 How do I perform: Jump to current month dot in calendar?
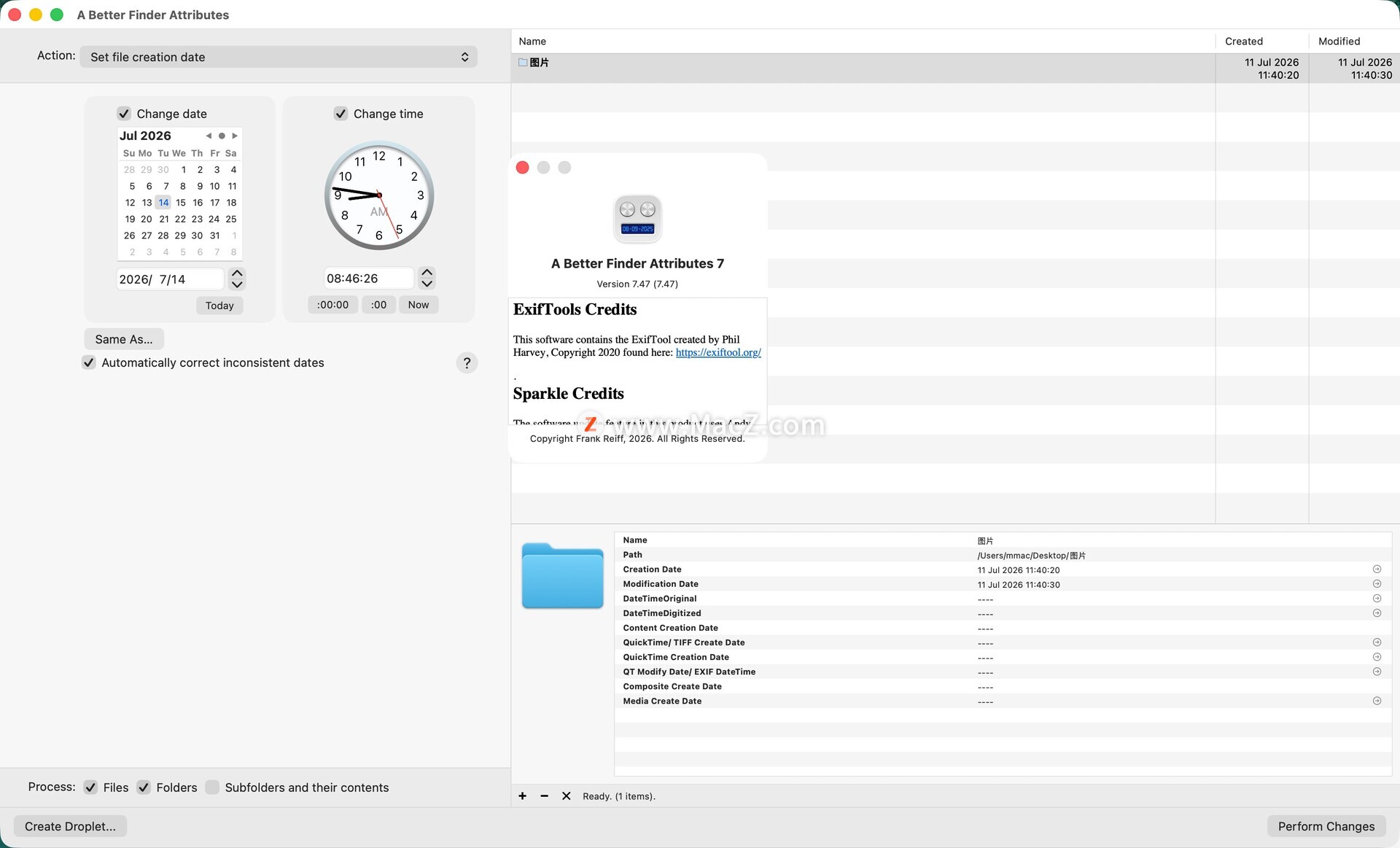[x=222, y=136]
